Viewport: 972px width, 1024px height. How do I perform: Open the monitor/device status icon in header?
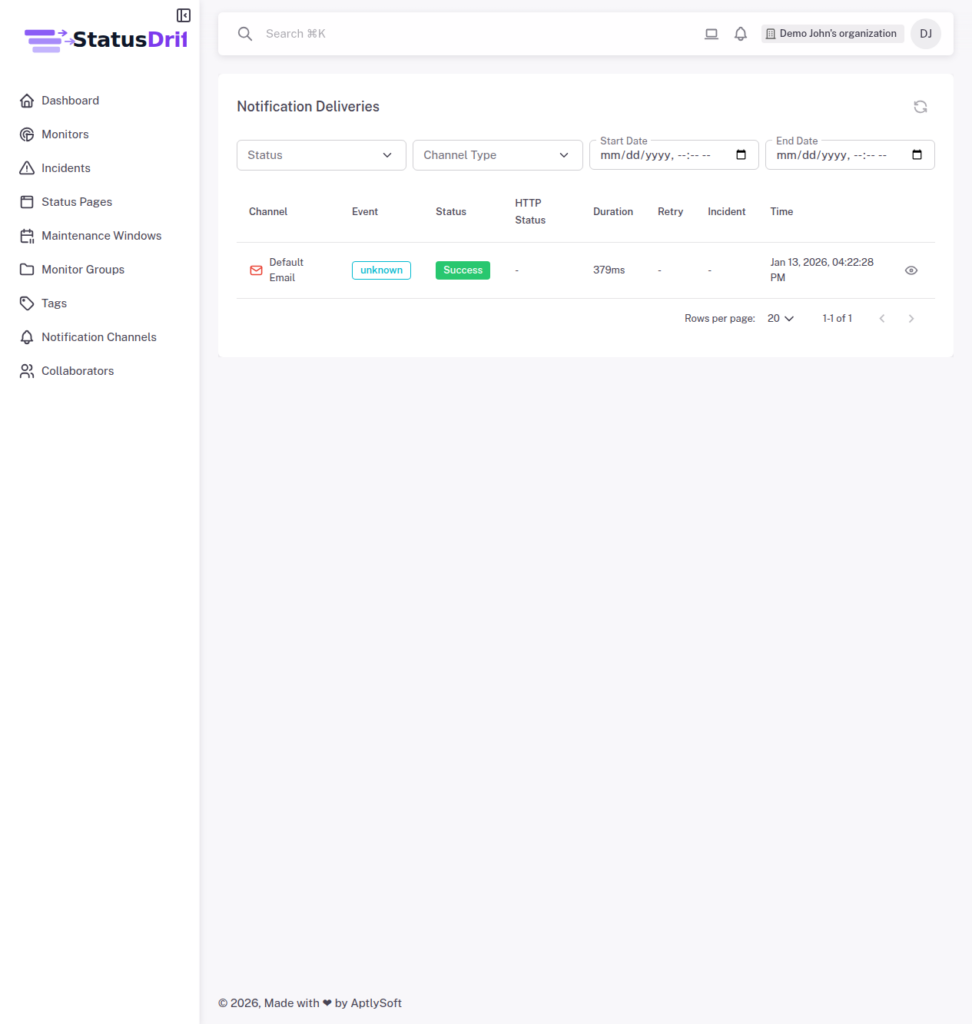[x=711, y=33]
